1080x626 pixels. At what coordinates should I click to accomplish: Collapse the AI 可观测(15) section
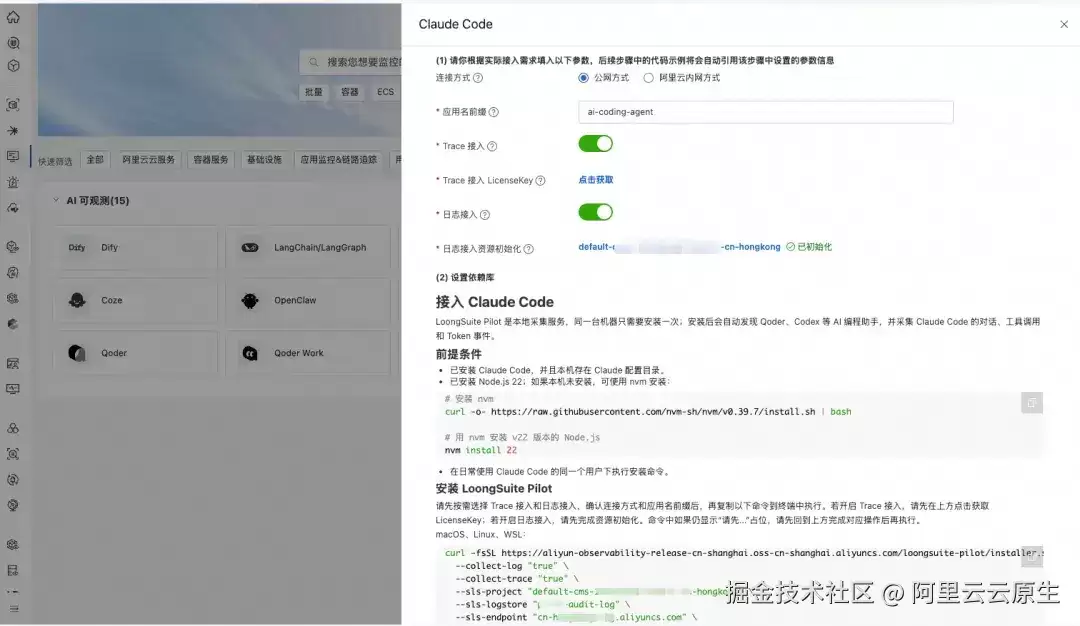[x=56, y=200]
